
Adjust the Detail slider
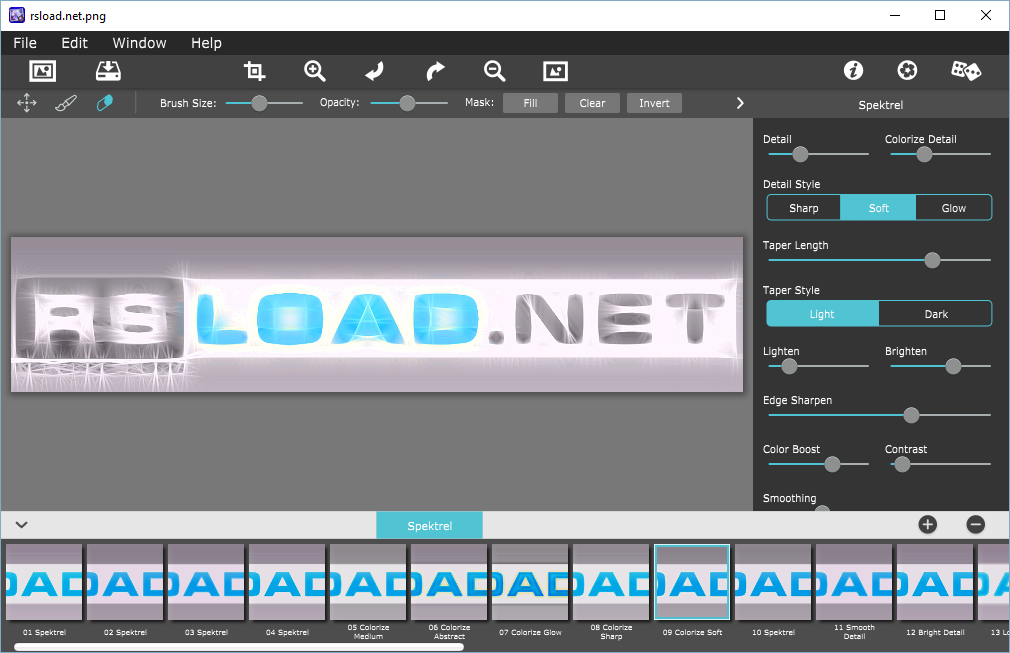pos(819,155)
